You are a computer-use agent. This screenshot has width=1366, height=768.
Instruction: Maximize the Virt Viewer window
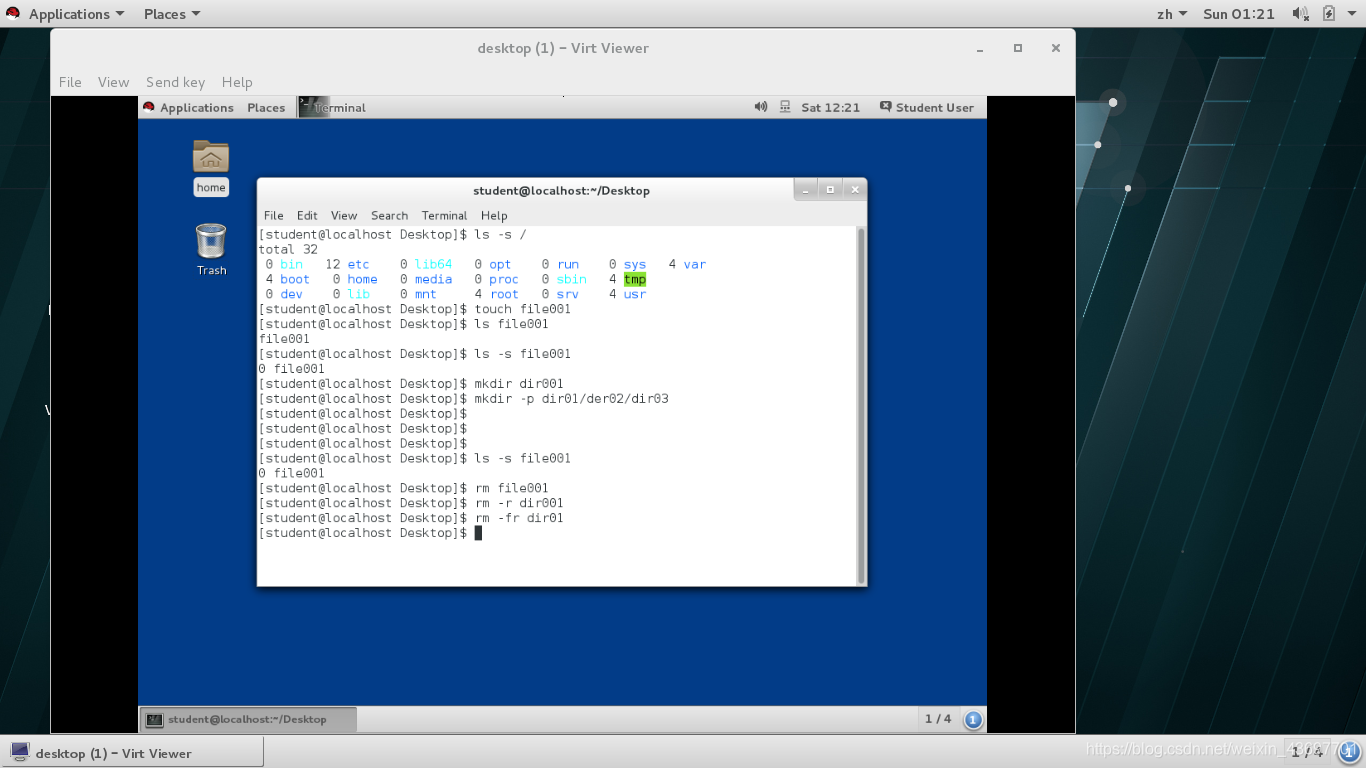pos(1018,48)
